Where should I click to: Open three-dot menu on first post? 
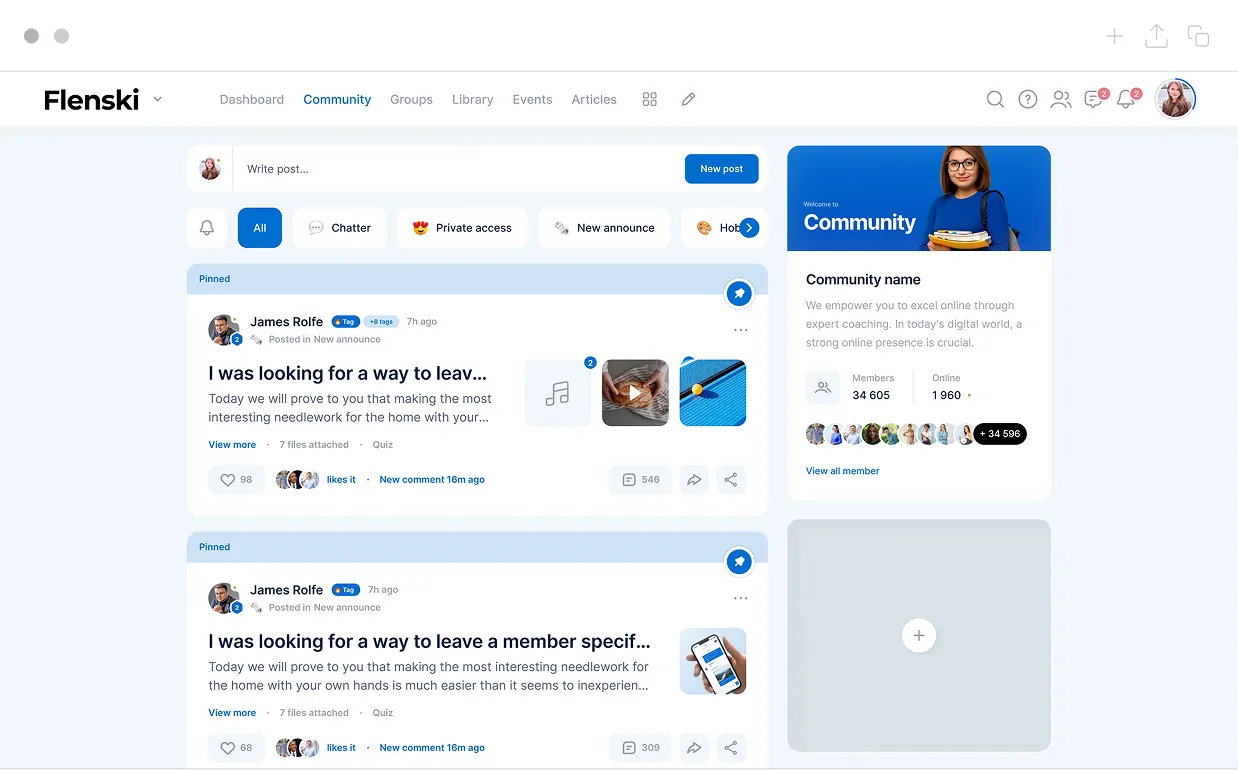point(740,330)
